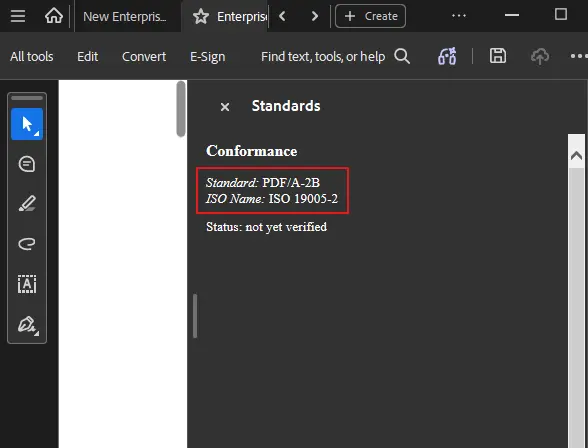Open the E-Sign menu

point(207,57)
